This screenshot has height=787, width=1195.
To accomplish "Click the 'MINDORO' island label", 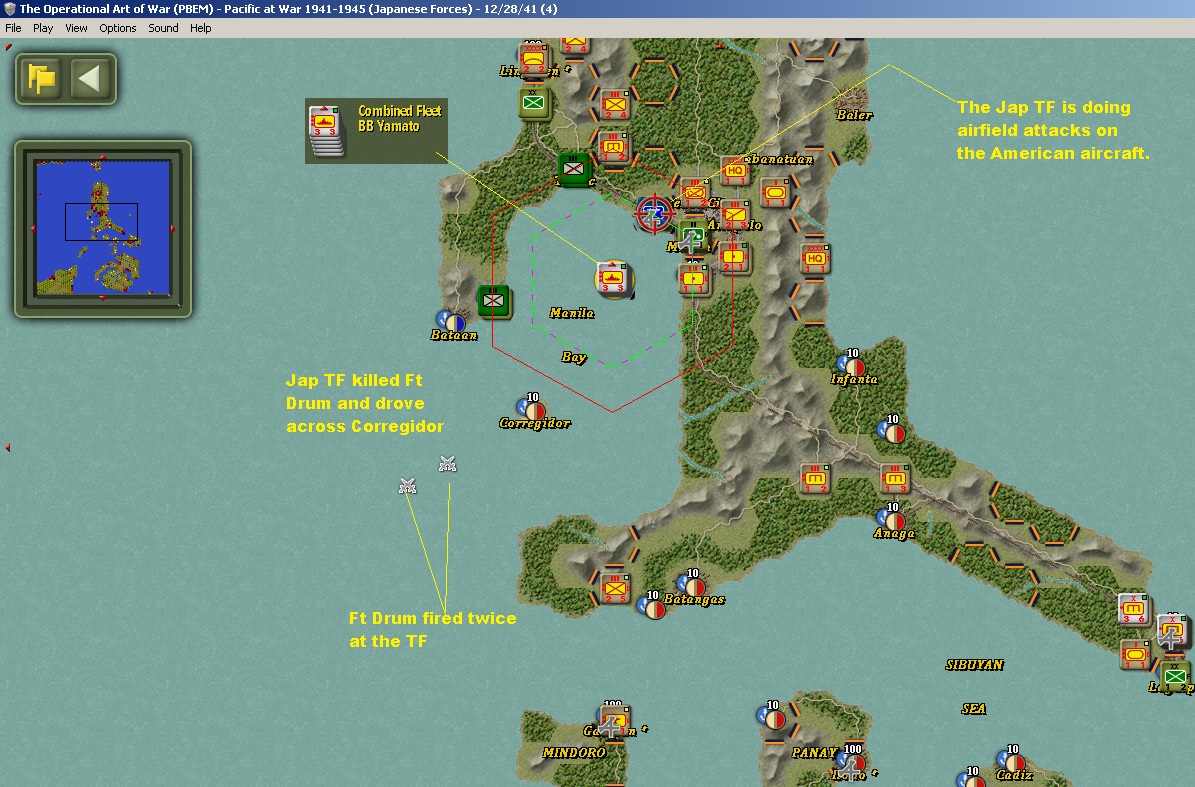I will (574, 753).
